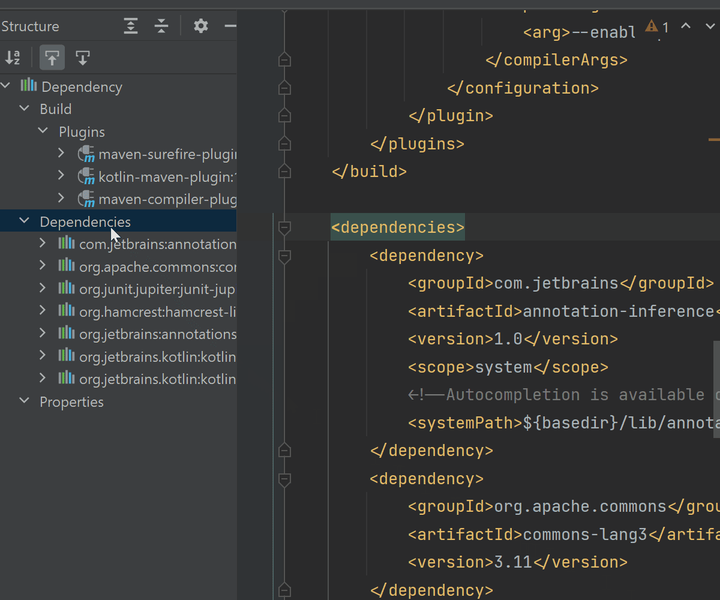This screenshot has height=600, width=720.
Task: Toggle Autoscroll from Source button
Action: pos(83,58)
